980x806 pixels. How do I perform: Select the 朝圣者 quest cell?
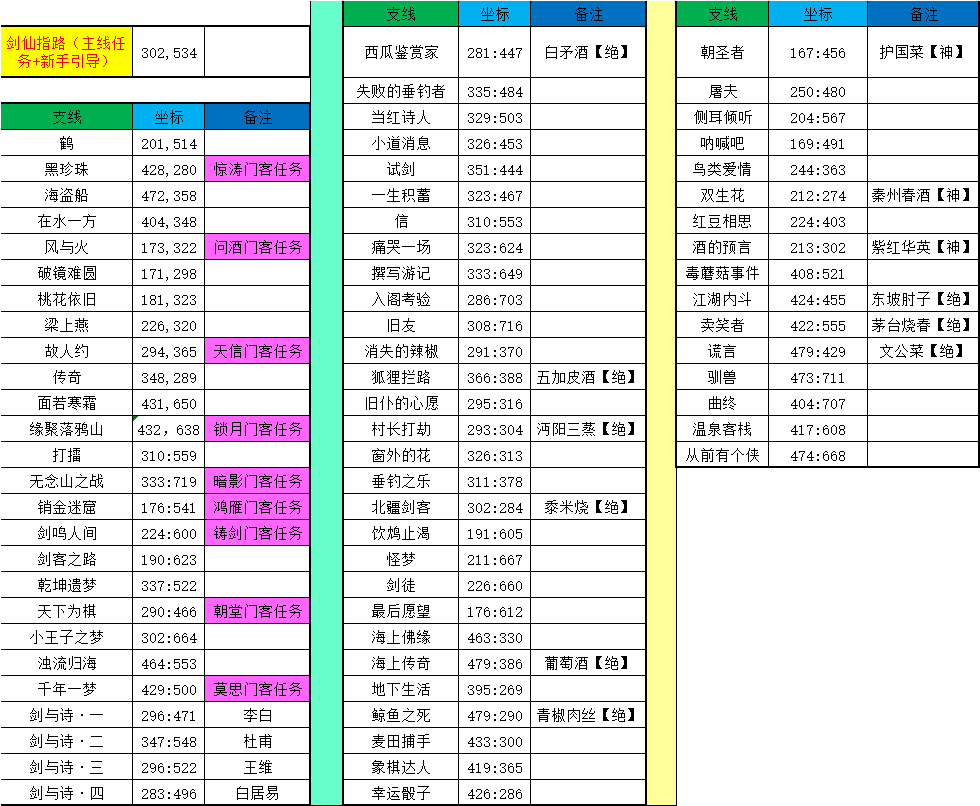(722, 52)
